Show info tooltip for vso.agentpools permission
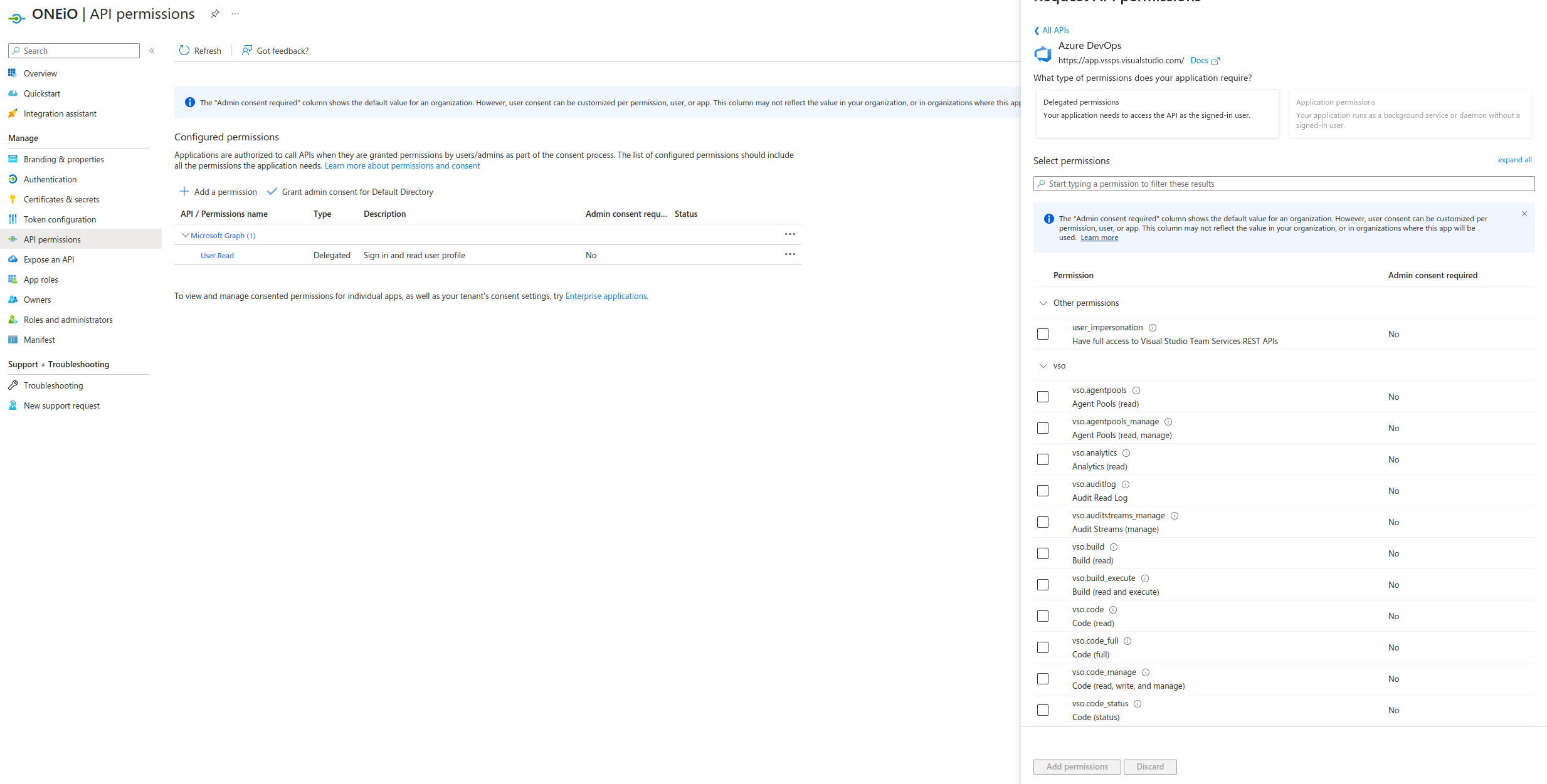Screen dimensions: 1547x784 pos(1136,390)
